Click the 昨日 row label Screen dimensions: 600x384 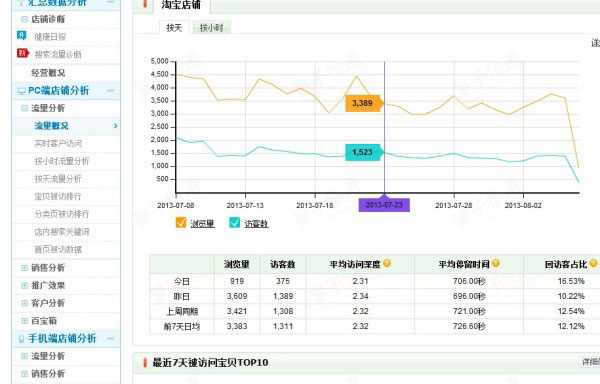[x=182, y=296]
